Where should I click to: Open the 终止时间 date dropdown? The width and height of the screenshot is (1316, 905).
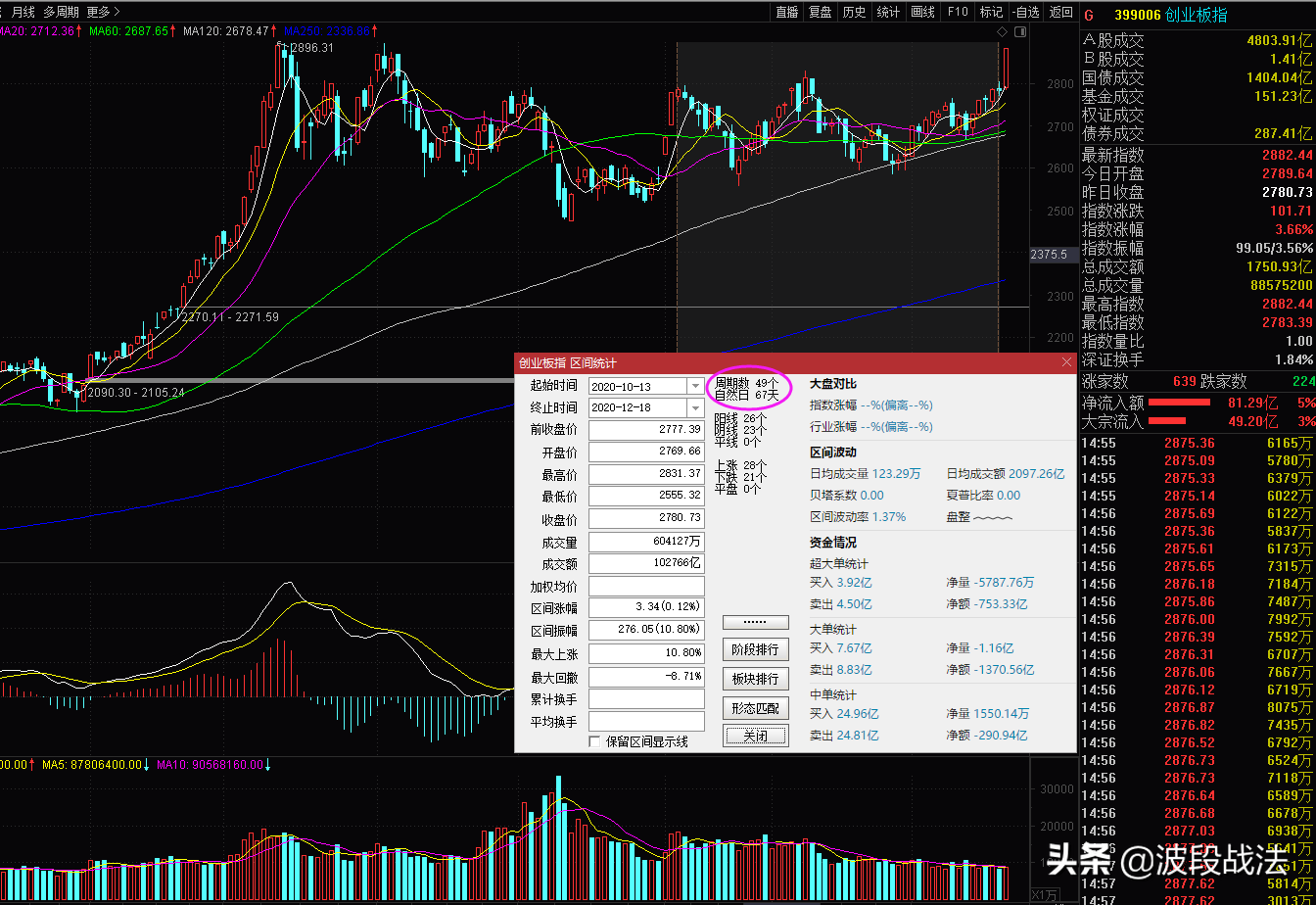(695, 407)
